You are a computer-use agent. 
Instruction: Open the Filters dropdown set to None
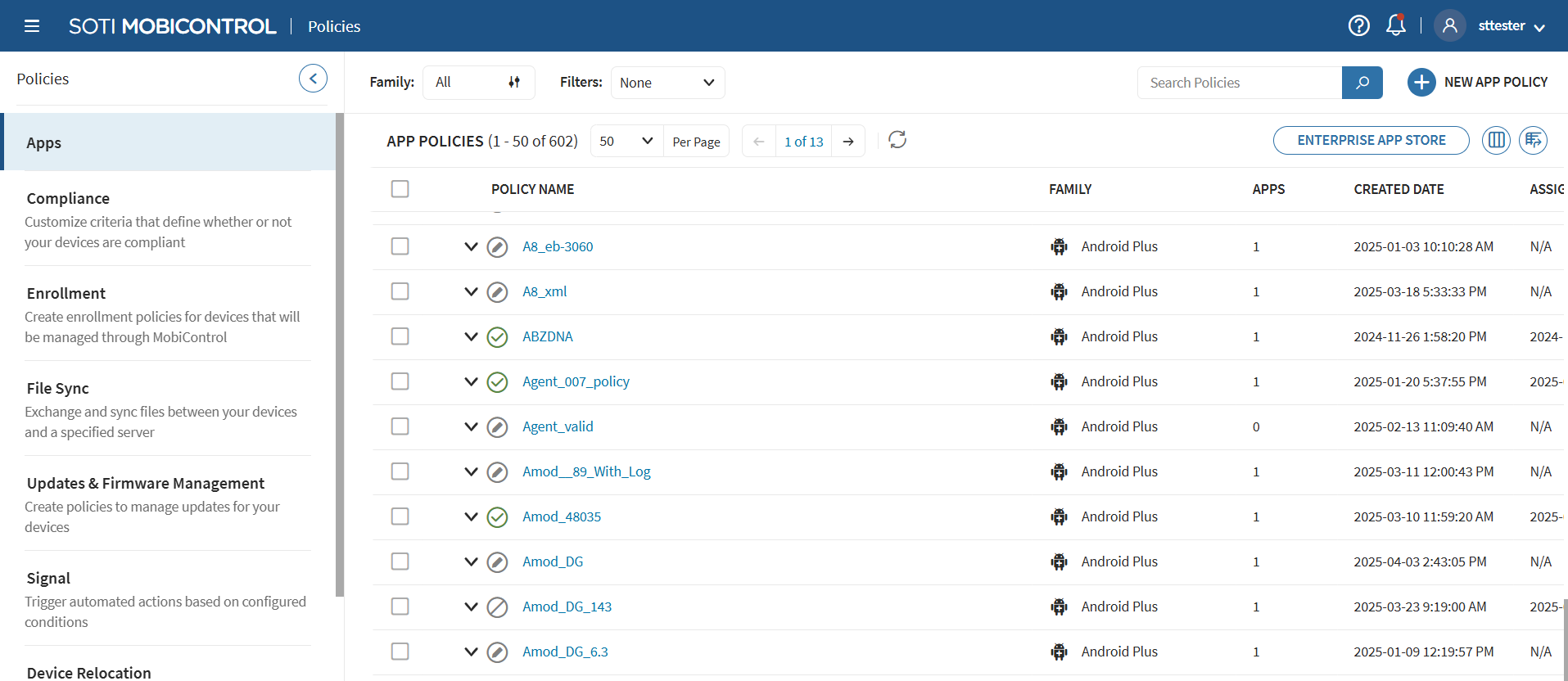(667, 83)
